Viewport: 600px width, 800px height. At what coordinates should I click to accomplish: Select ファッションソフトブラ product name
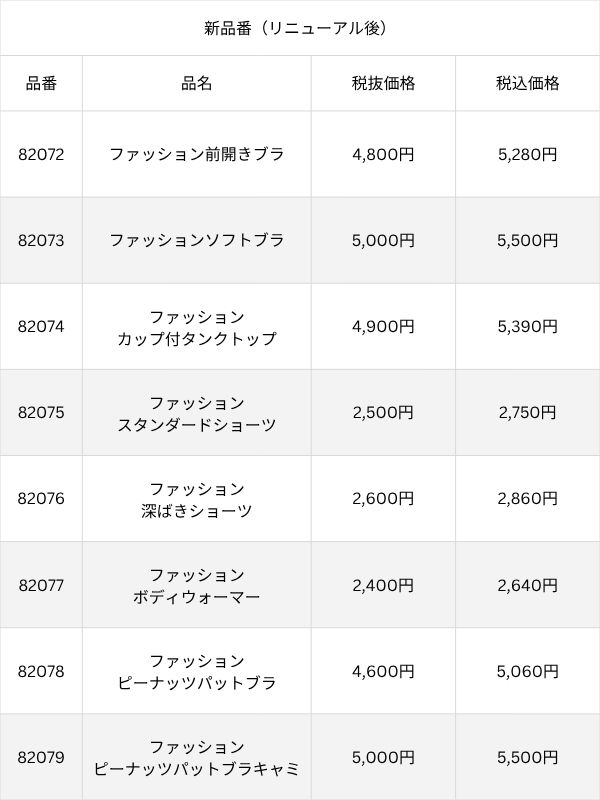(x=196, y=240)
